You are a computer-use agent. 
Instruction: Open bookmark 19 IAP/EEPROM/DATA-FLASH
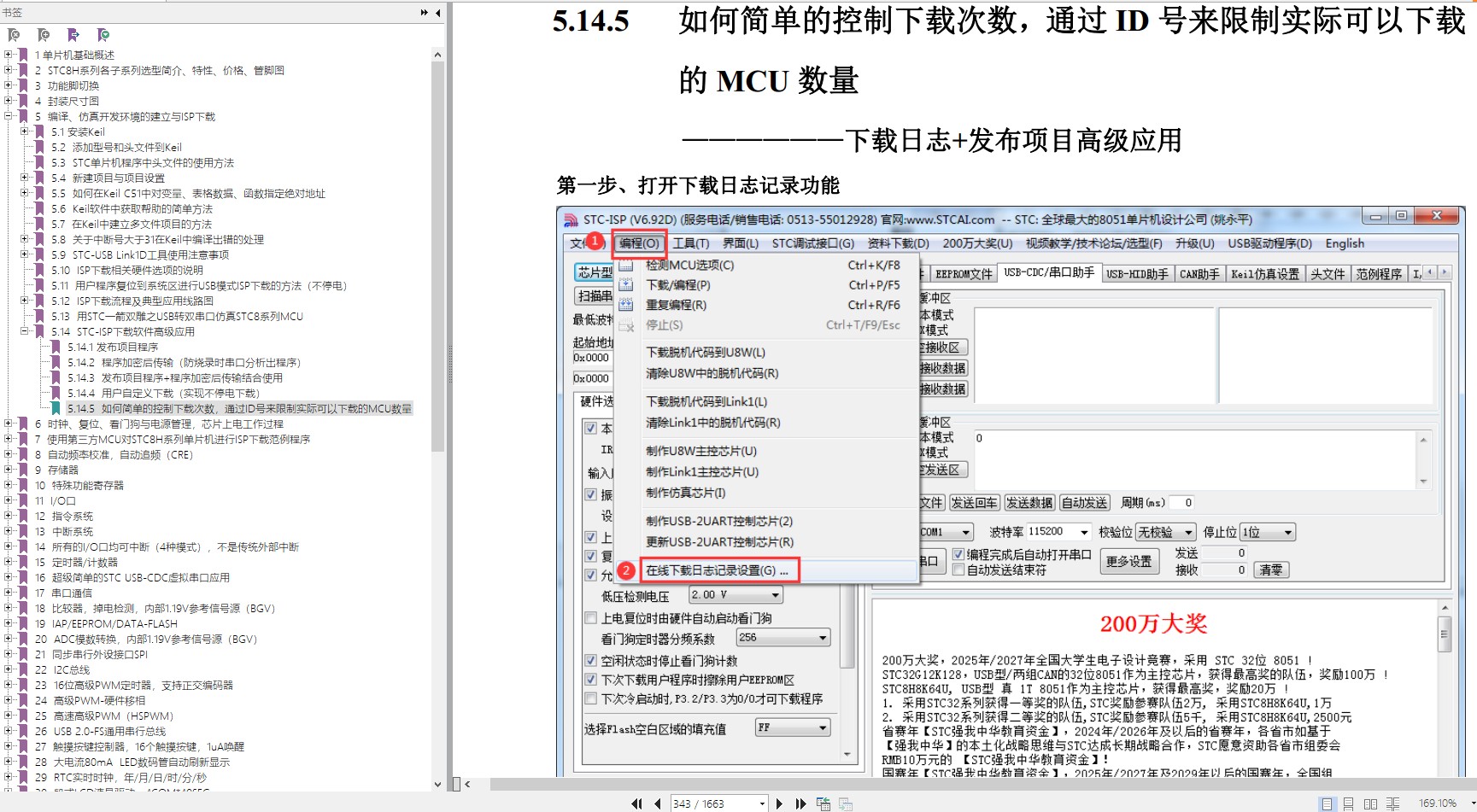pos(106,624)
